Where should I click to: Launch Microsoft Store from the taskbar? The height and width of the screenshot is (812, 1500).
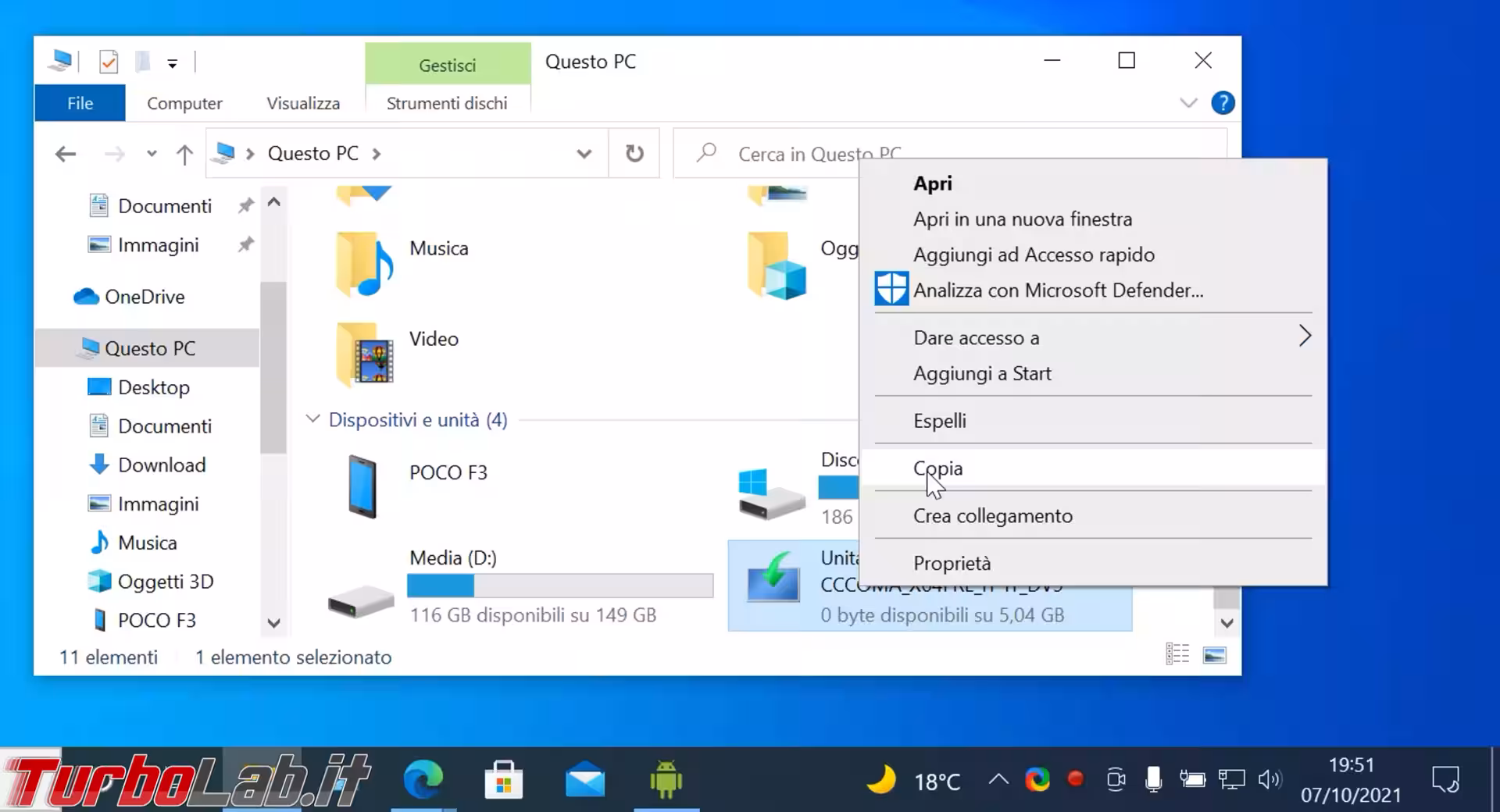click(504, 780)
